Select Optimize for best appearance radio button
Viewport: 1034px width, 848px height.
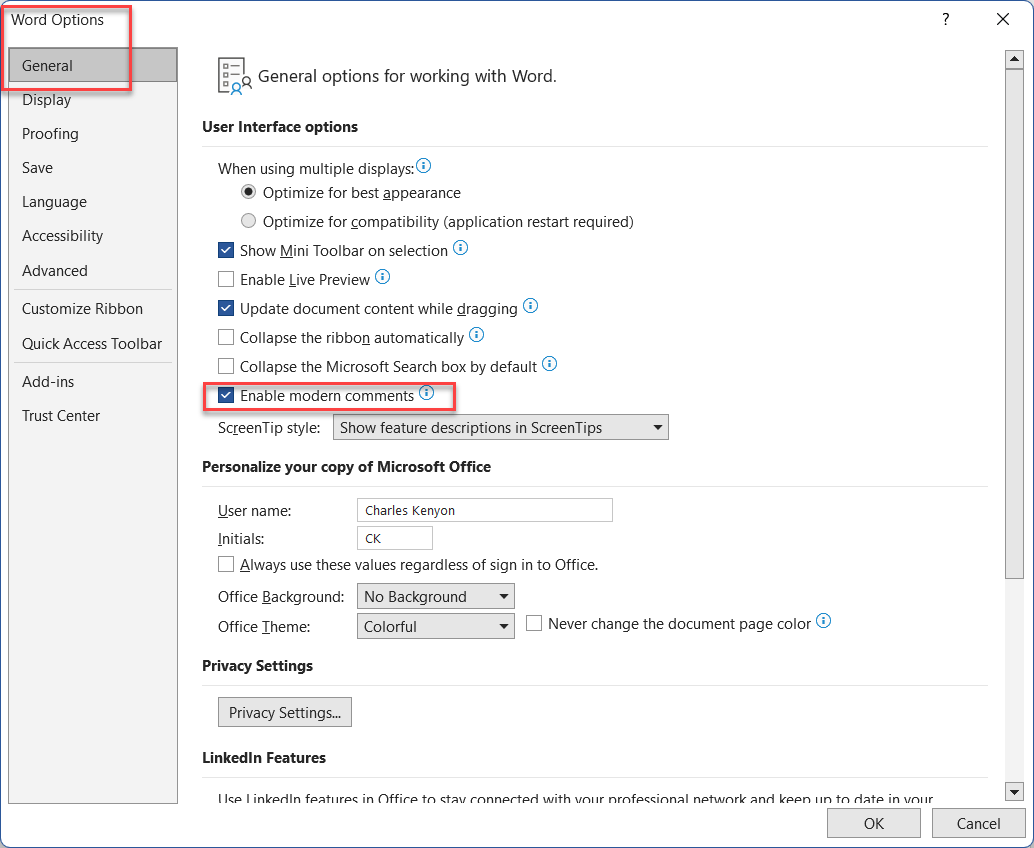tap(248, 192)
